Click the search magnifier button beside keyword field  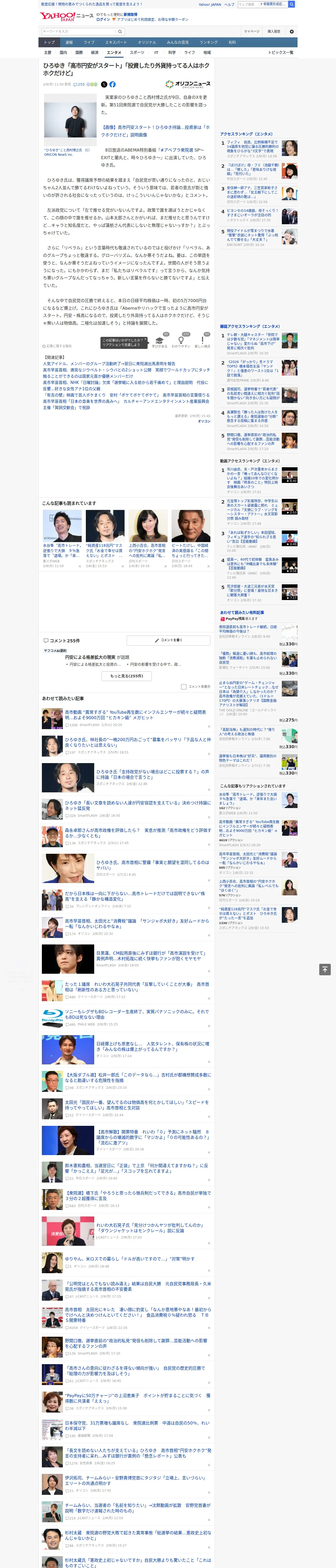[x=120, y=31]
